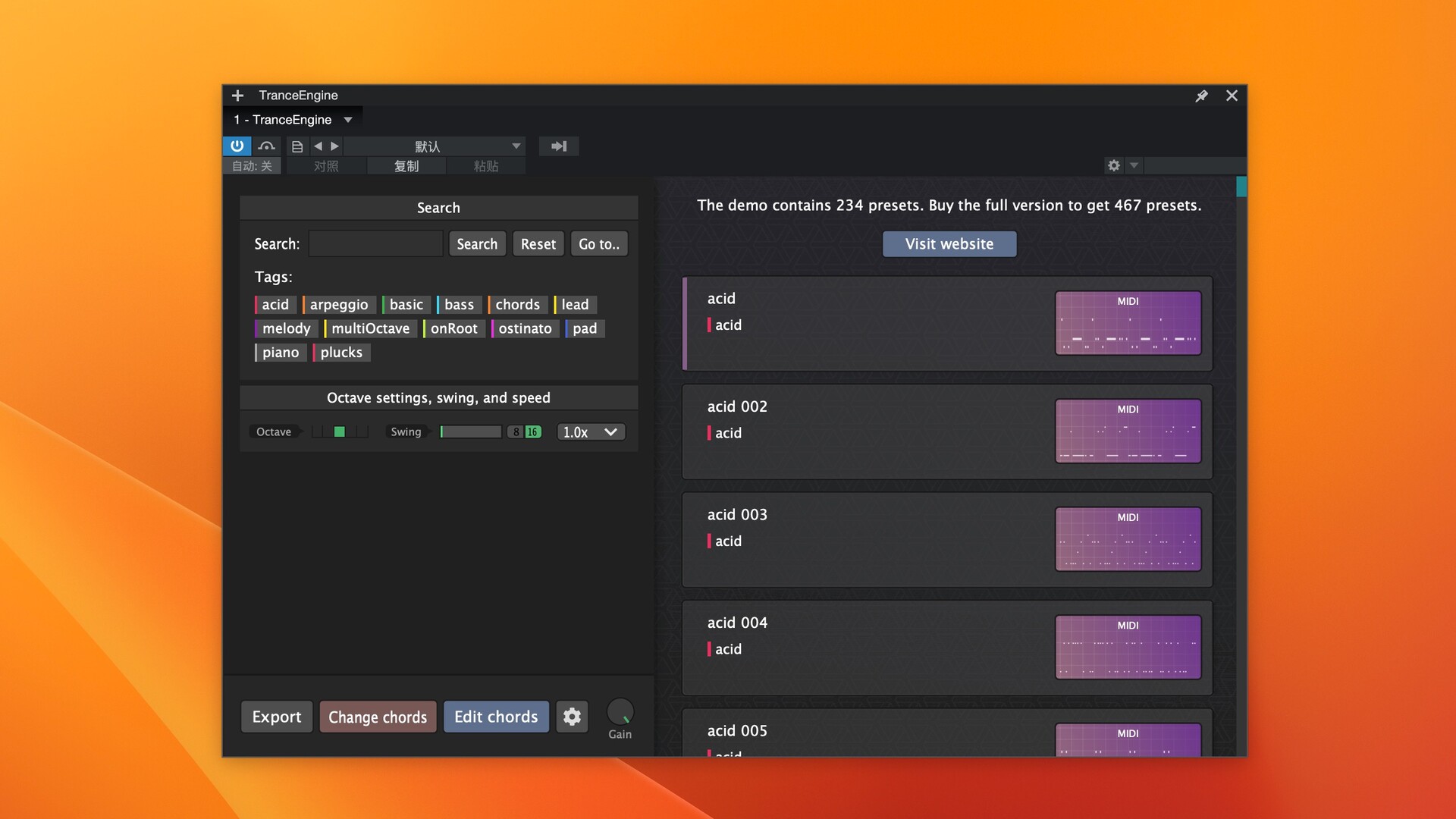Open the 1 - TranceEngine instance dropdown

(x=293, y=120)
